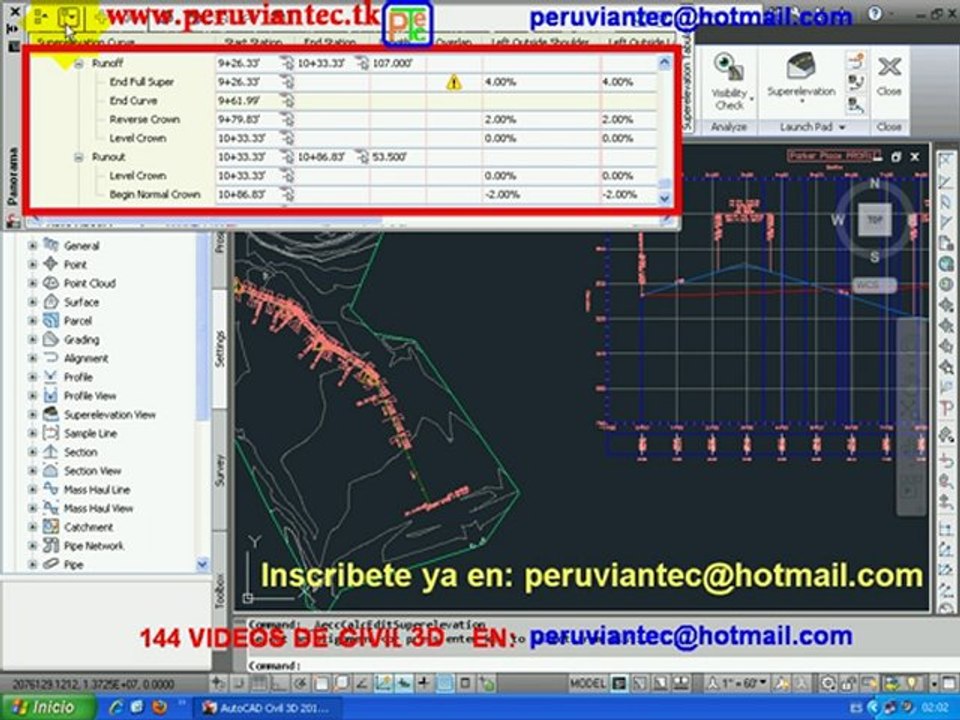Open the Visibility Check tool
Image resolution: width=960 pixels, height=720 pixels.
click(729, 82)
